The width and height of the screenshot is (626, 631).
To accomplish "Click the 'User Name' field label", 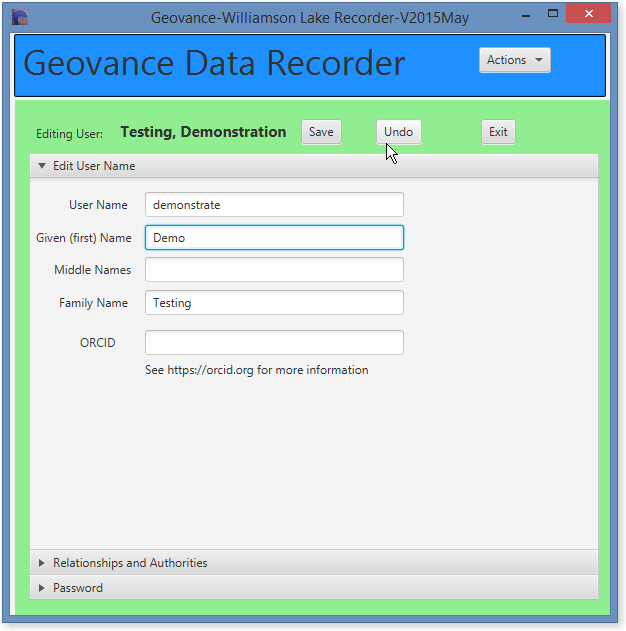I will tap(98, 205).
